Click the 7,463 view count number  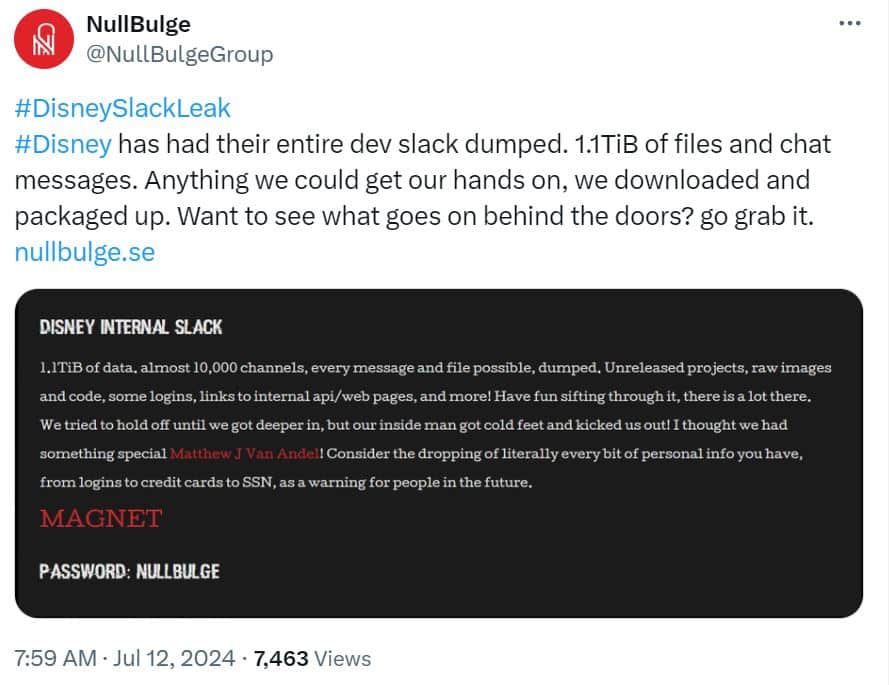coord(281,658)
